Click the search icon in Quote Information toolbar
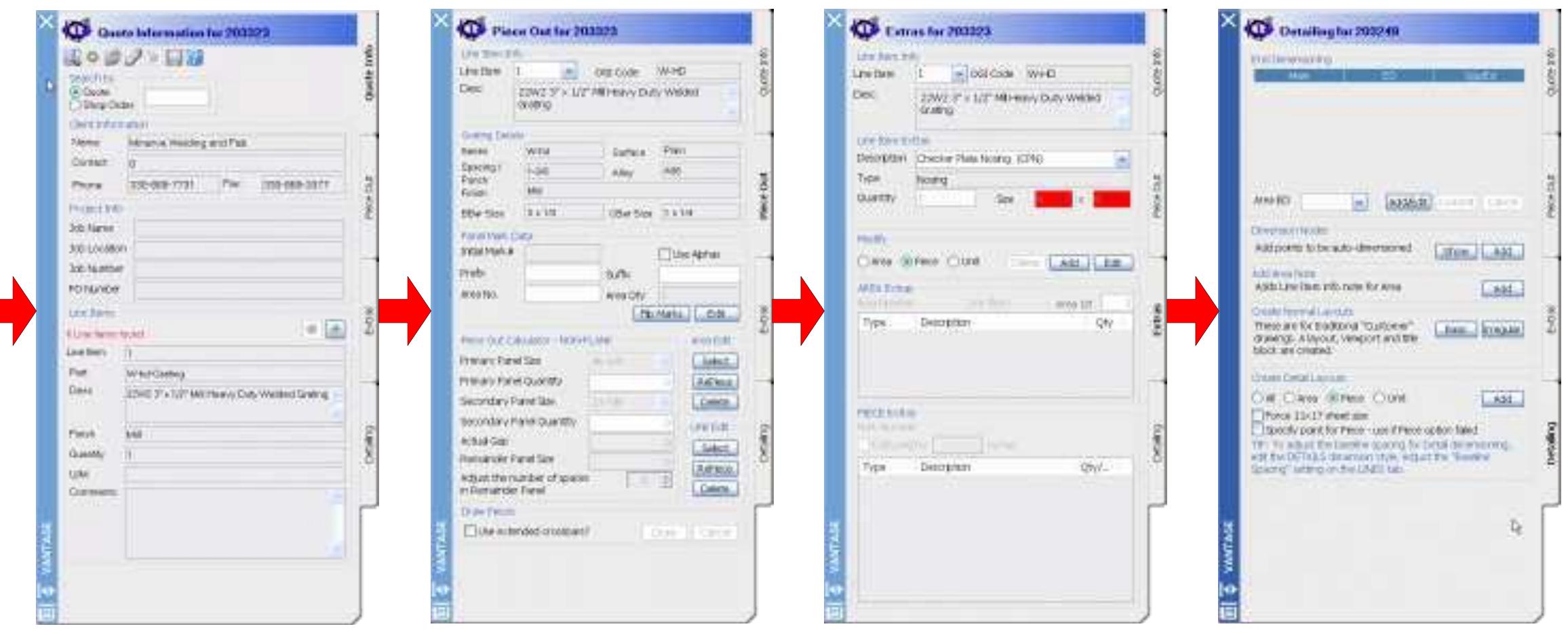Screen dimensions: 1568x635 tap(72, 58)
